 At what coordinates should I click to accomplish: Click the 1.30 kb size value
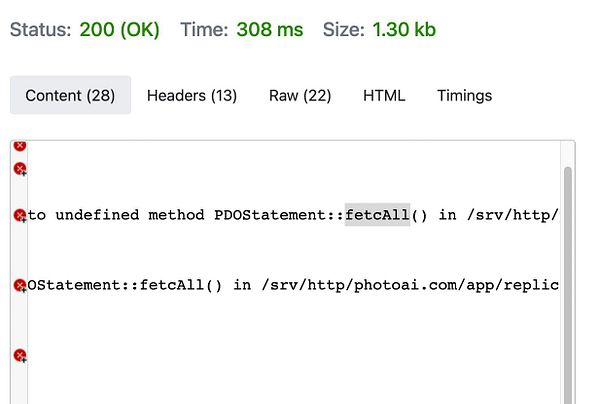tap(404, 30)
